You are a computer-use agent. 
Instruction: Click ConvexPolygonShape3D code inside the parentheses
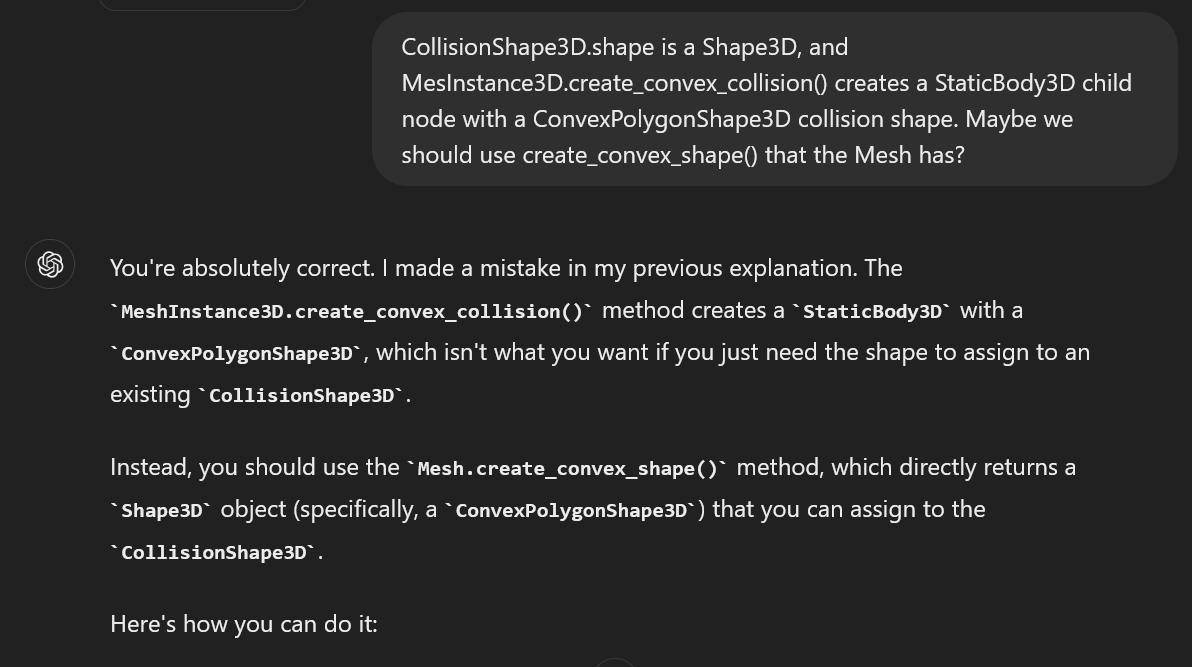point(571,511)
